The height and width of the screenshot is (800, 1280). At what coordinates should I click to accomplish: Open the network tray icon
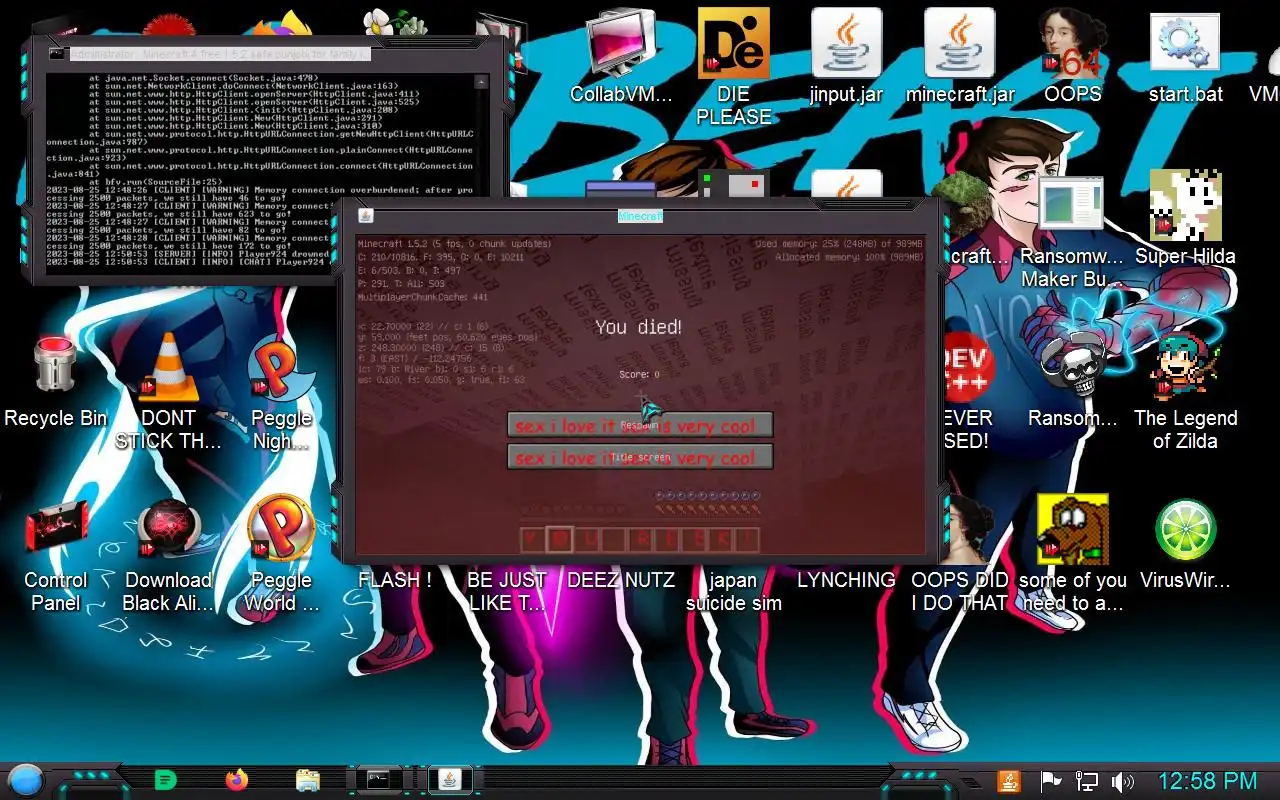[x=1086, y=781]
